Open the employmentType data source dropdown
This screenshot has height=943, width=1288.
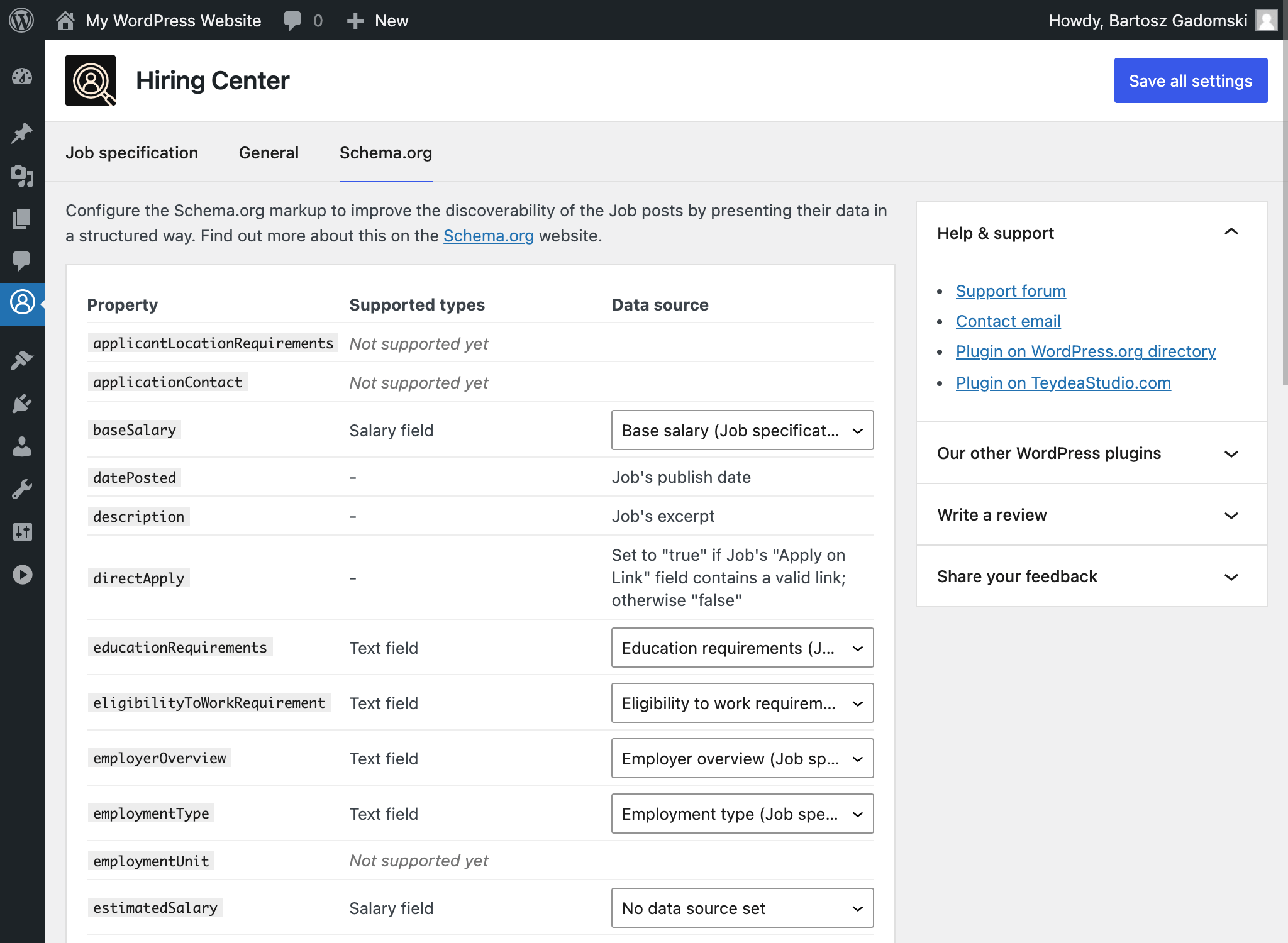(x=742, y=813)
